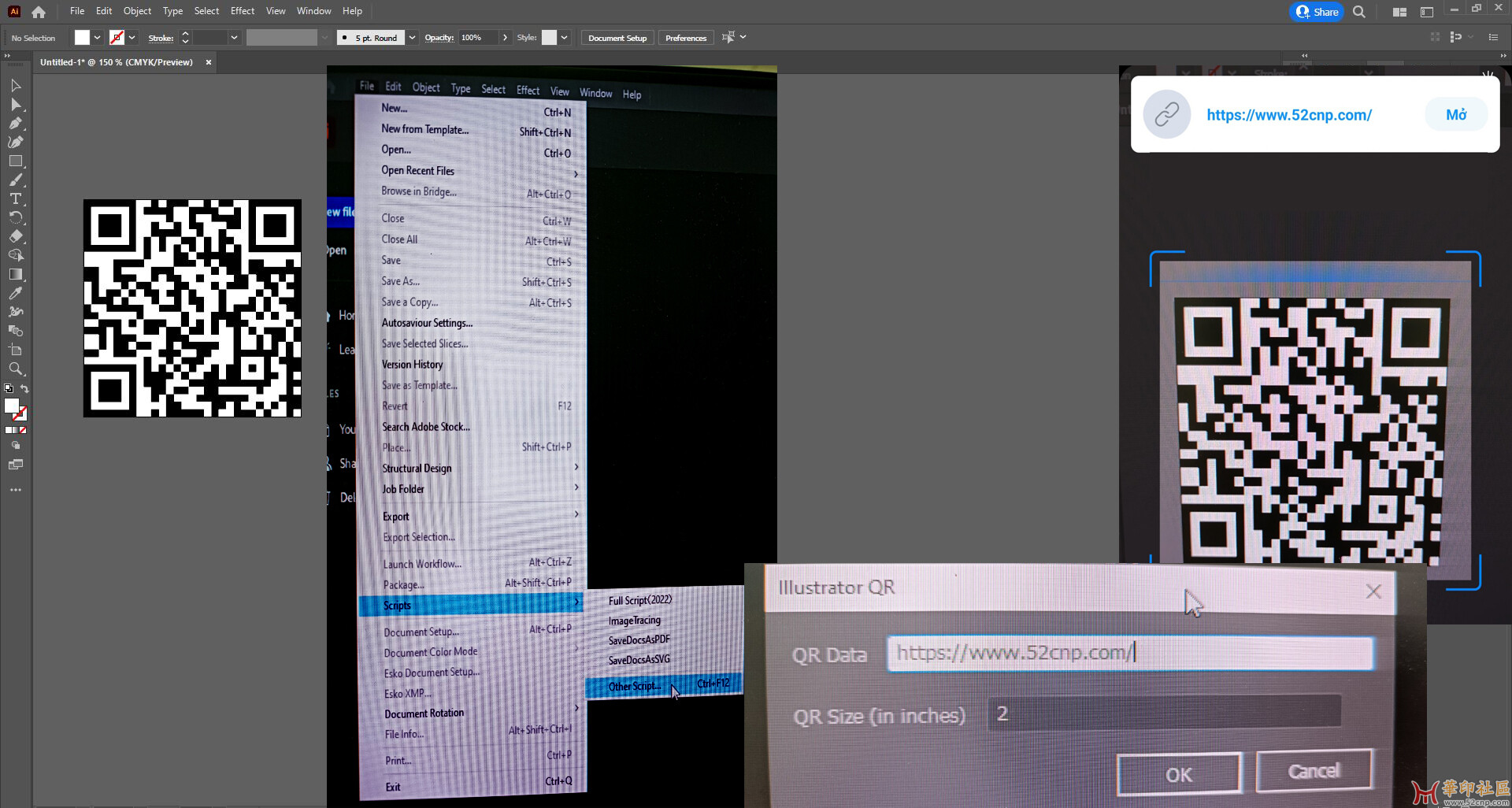Select the Curvature tool

15,142
